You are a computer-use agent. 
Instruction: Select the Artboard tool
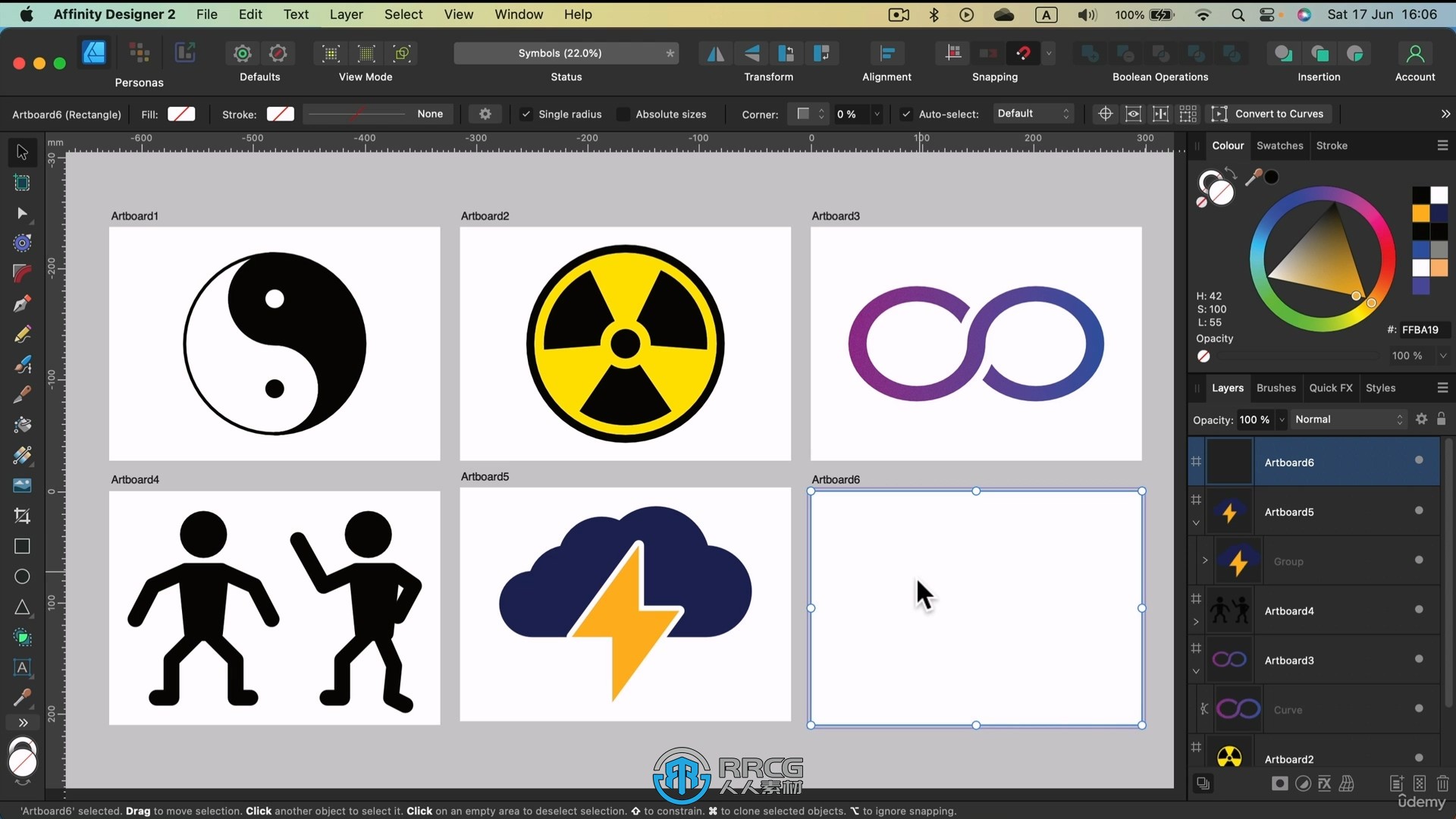pyautogui.click(x=22, y=183)
